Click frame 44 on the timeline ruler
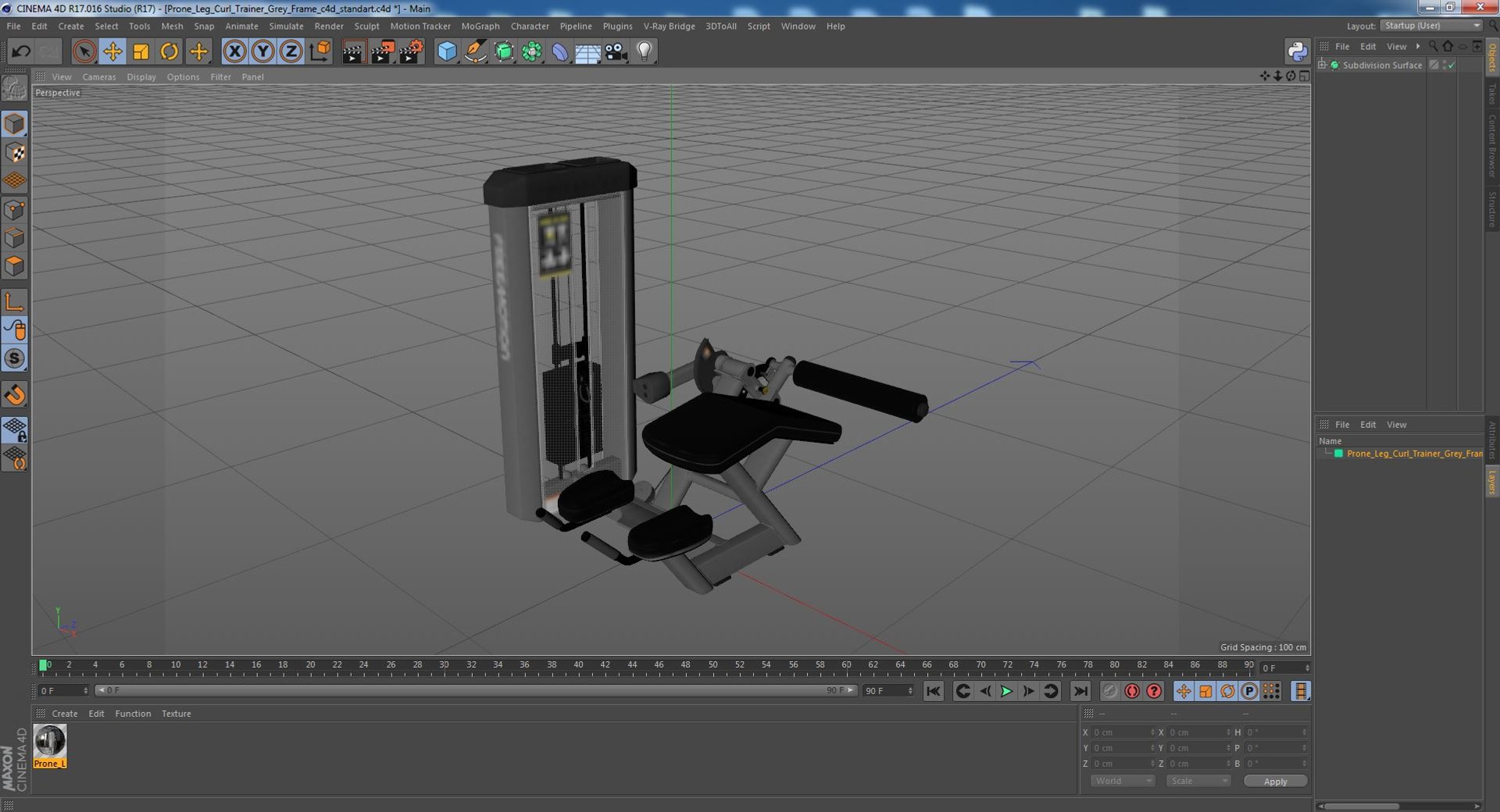This screenshot has height=812, width=1500. click(x=632, y=665)
